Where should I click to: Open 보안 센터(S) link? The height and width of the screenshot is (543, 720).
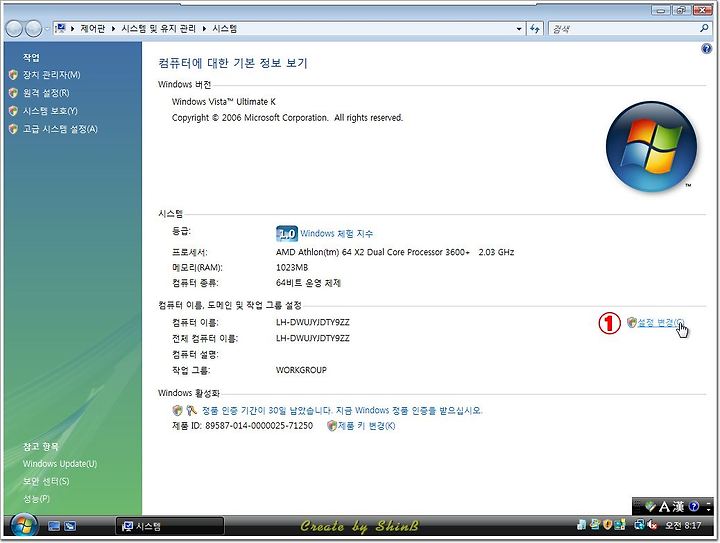(x=46, y=481)
